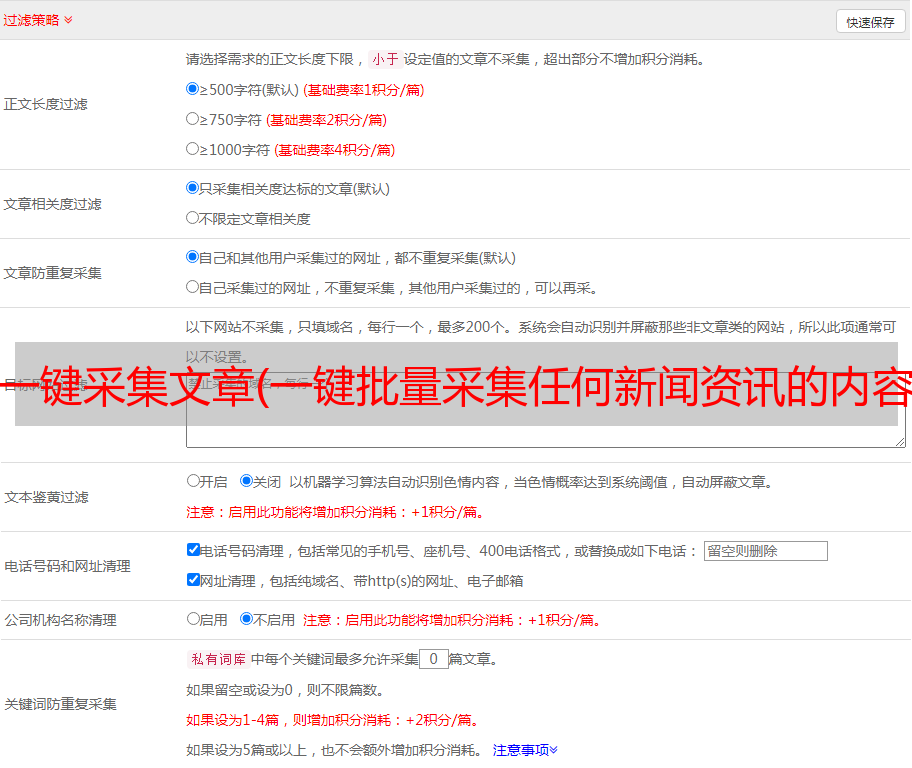Enable 公司机构名称清理 with 启用
This screenshot has width=912, height=768.
tap(193, 619)
